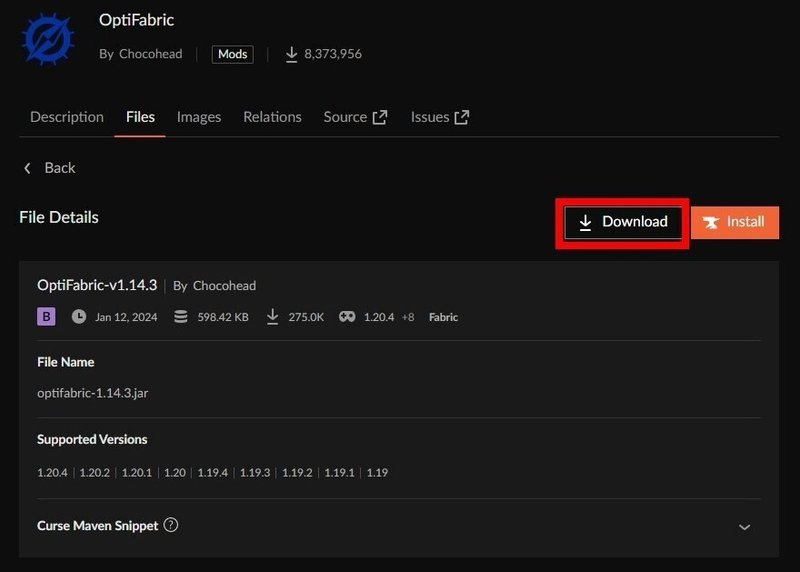Viewport: 800px width, 572px height.
Task: Select the Files tab
Action: click(x=140, y=117)
